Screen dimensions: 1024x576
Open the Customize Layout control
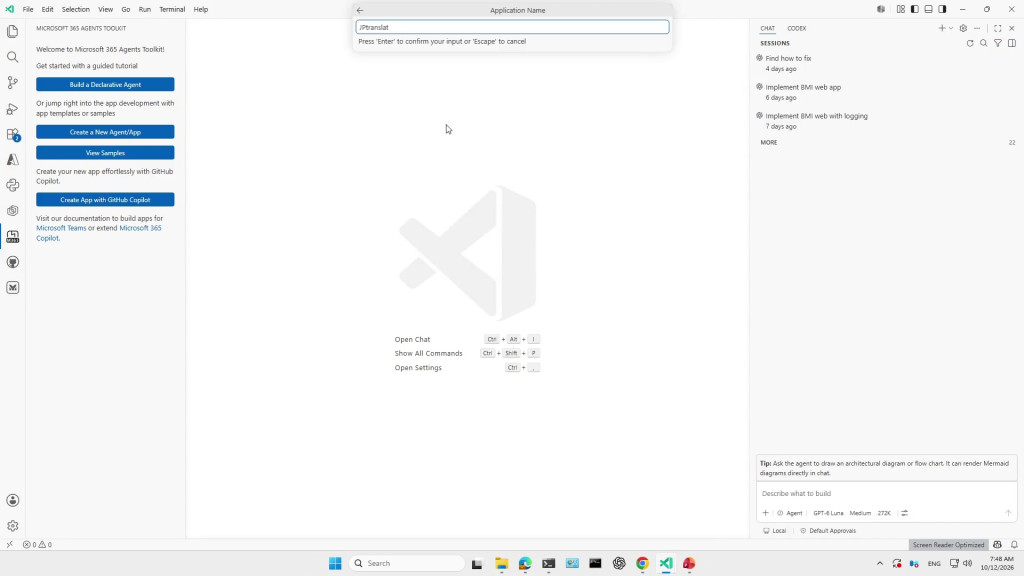pos(901,9)
